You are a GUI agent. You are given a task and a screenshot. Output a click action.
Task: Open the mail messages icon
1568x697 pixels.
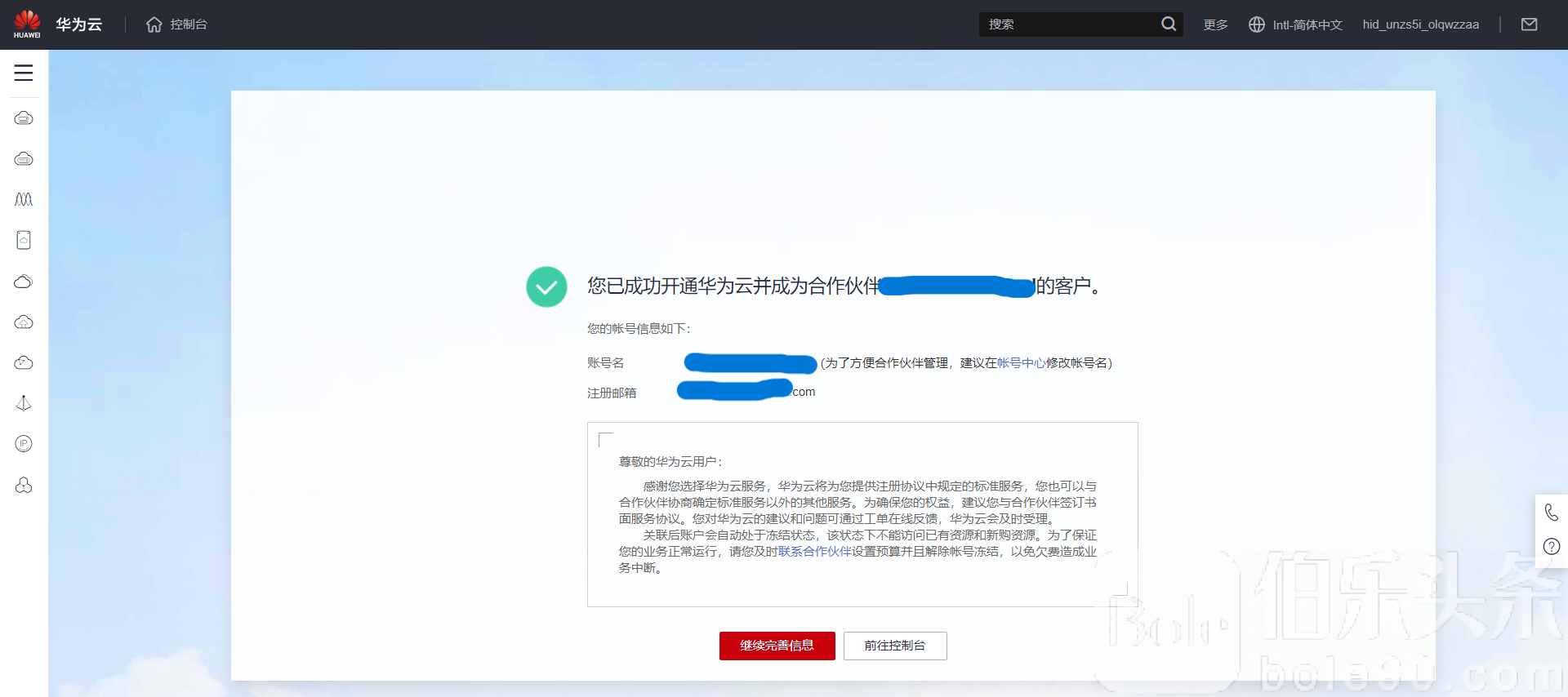(x=1529, y=24)
